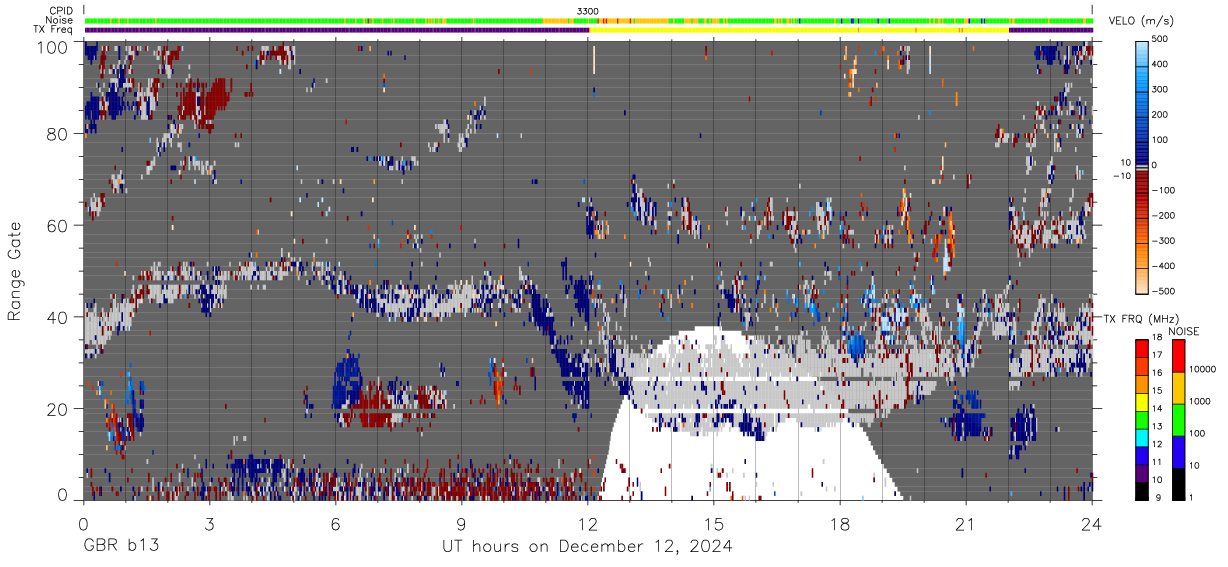The image size is (1228, 567).
Task: Click the 300 label on velocity colorbar
Action: [x=1160, y=89]
